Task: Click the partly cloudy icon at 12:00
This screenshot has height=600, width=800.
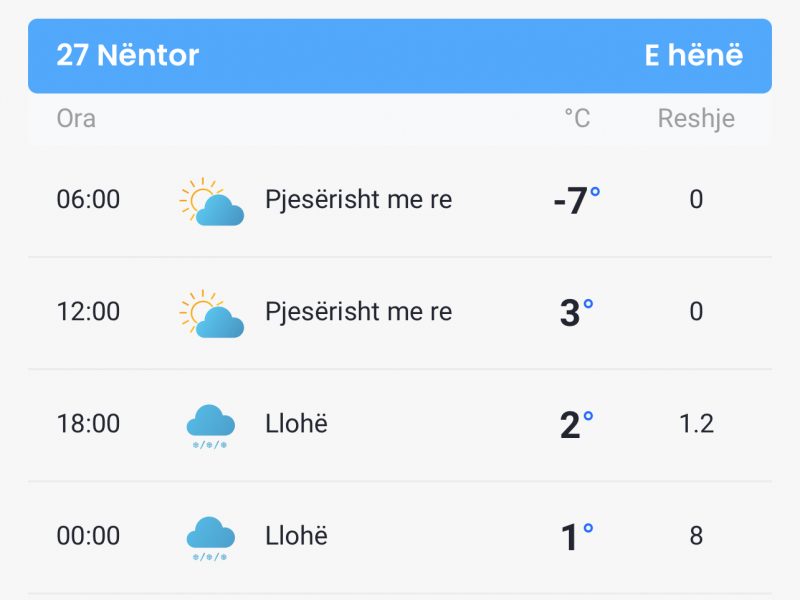Action: pyautogui.click(x=211, y=314)
